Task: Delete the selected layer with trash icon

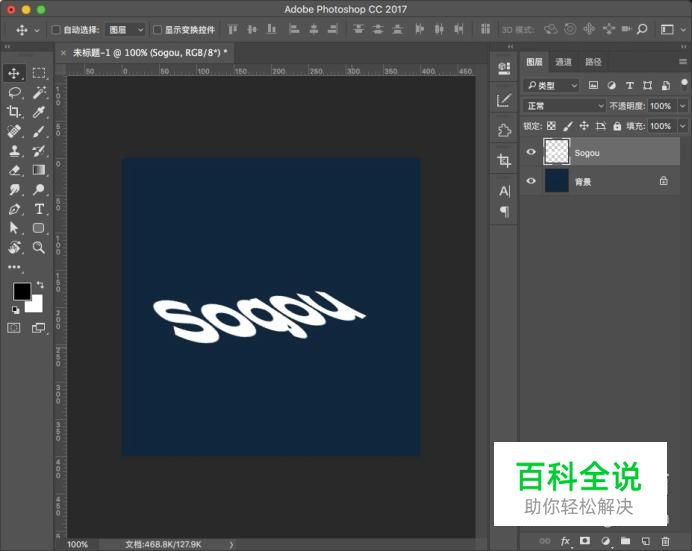Action: click(x=666, y=541)
